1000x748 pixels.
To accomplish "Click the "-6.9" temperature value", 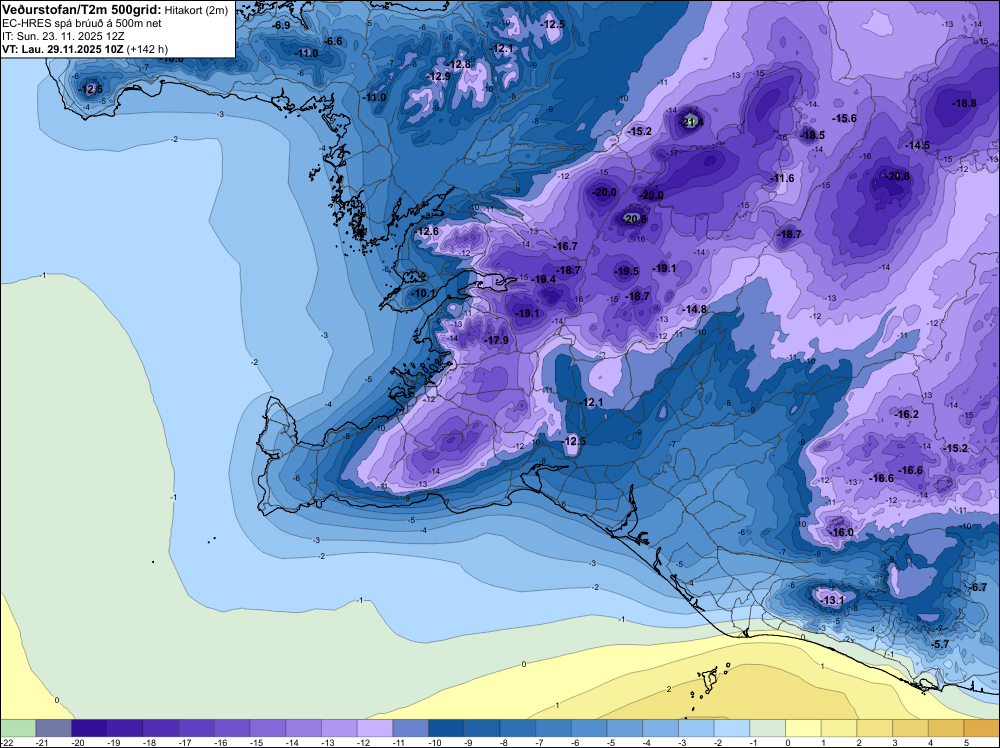I will pos(281,25).
